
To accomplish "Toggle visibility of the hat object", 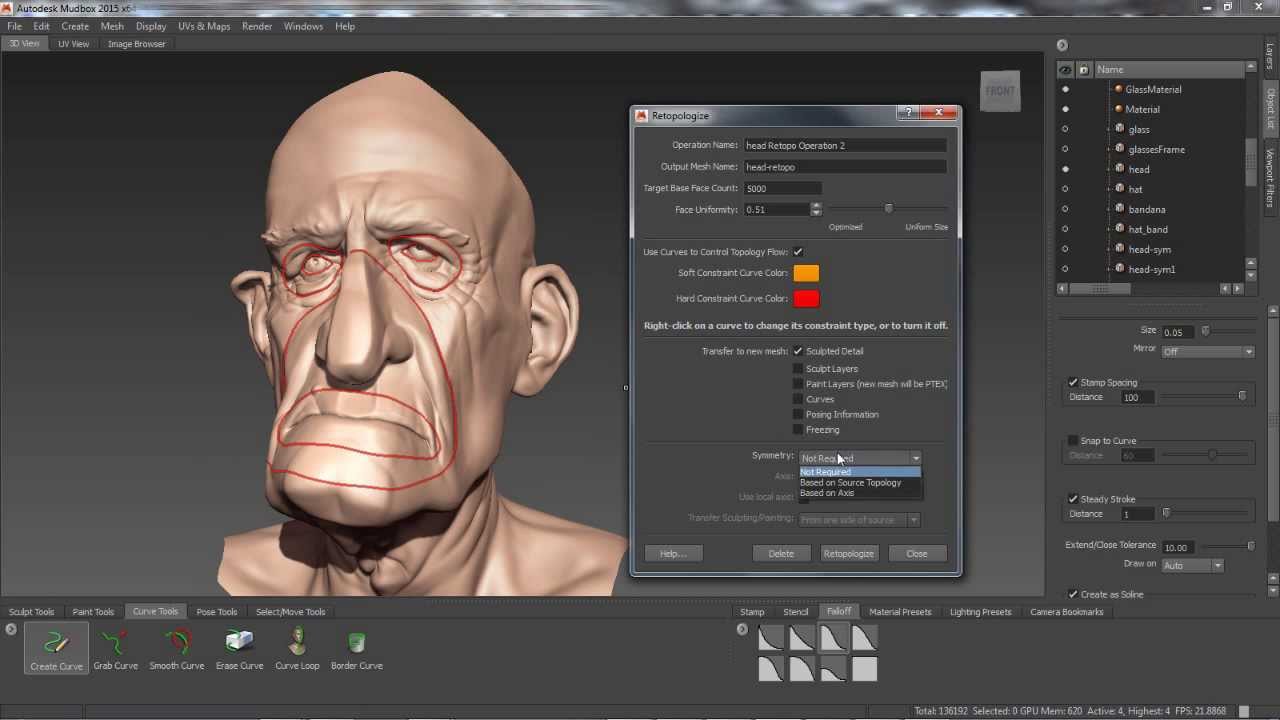I will [x=1065, y=189].
